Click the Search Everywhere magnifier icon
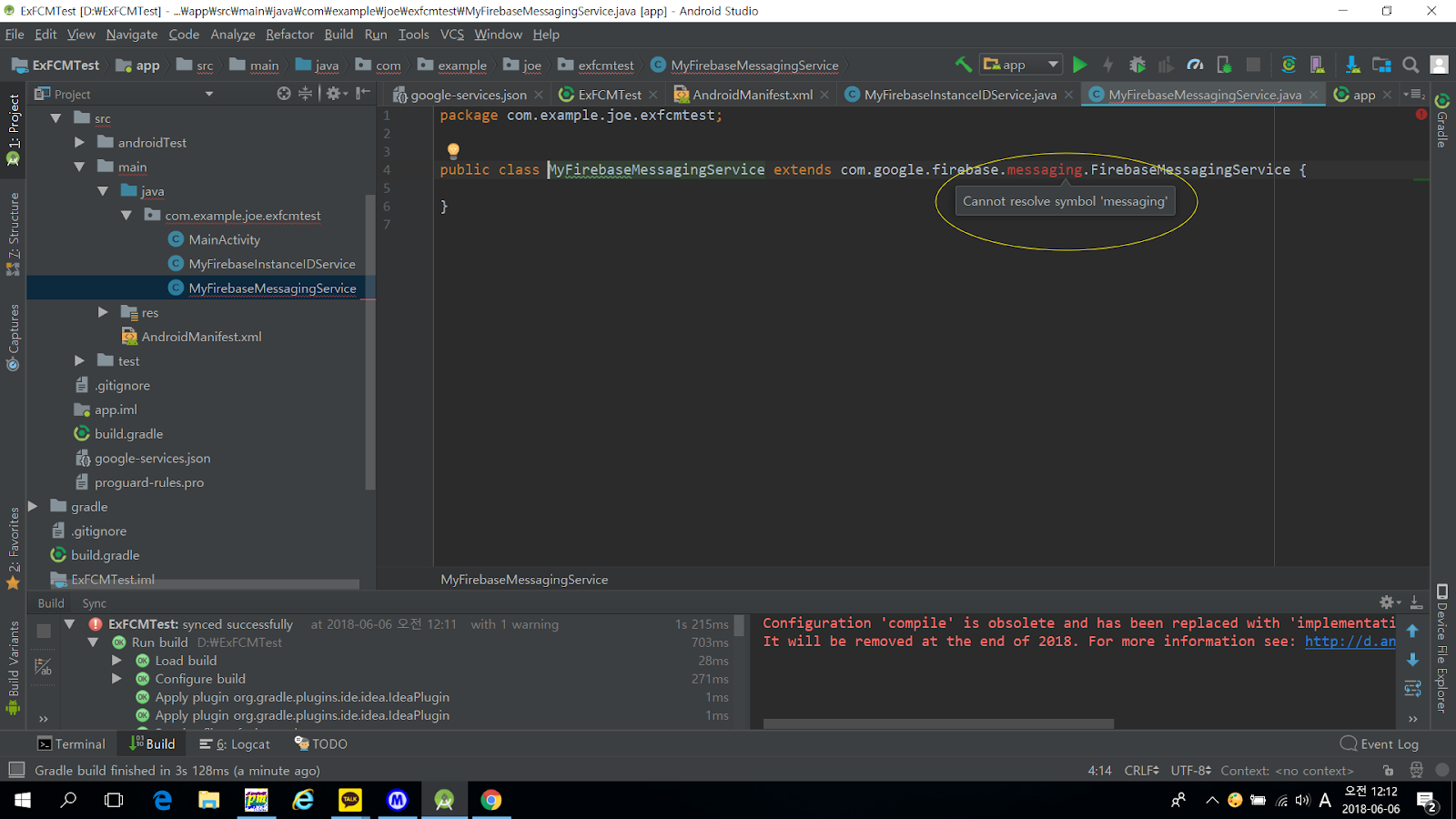 1410,65
